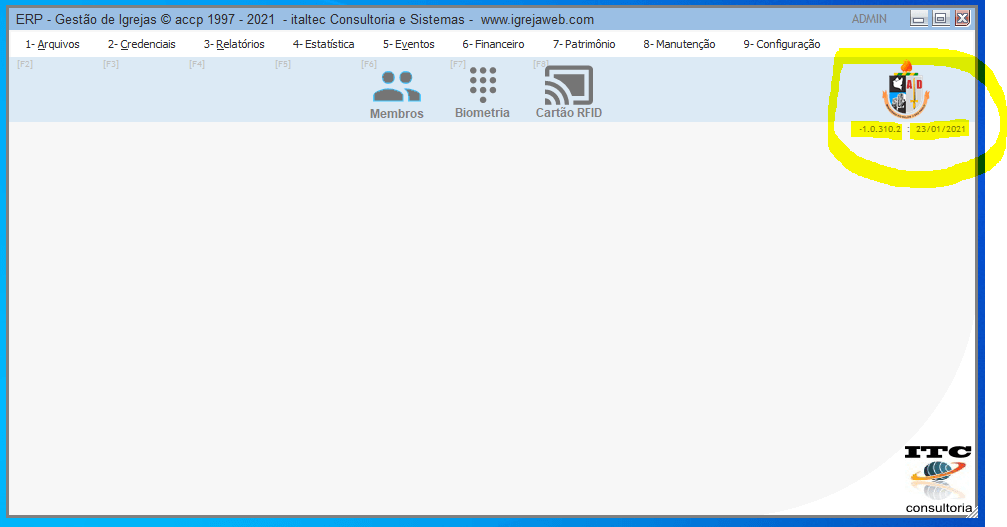
Task: Click the ADMIN user label
Action: tap(869, 19)
